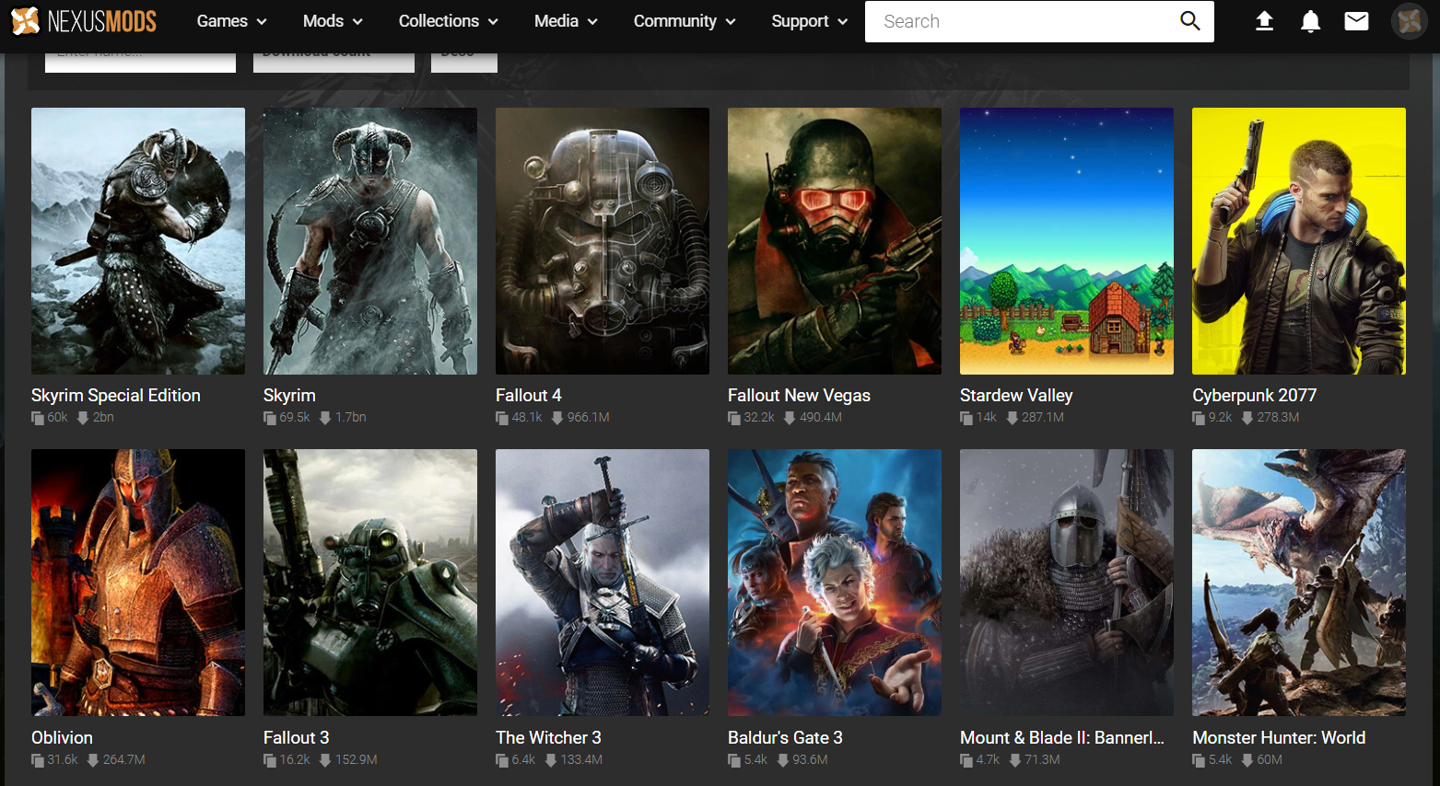Open Mount & Blade II: Bannerlord title link
This screenshot has height=786, width=1440.
pos(1062,737)
